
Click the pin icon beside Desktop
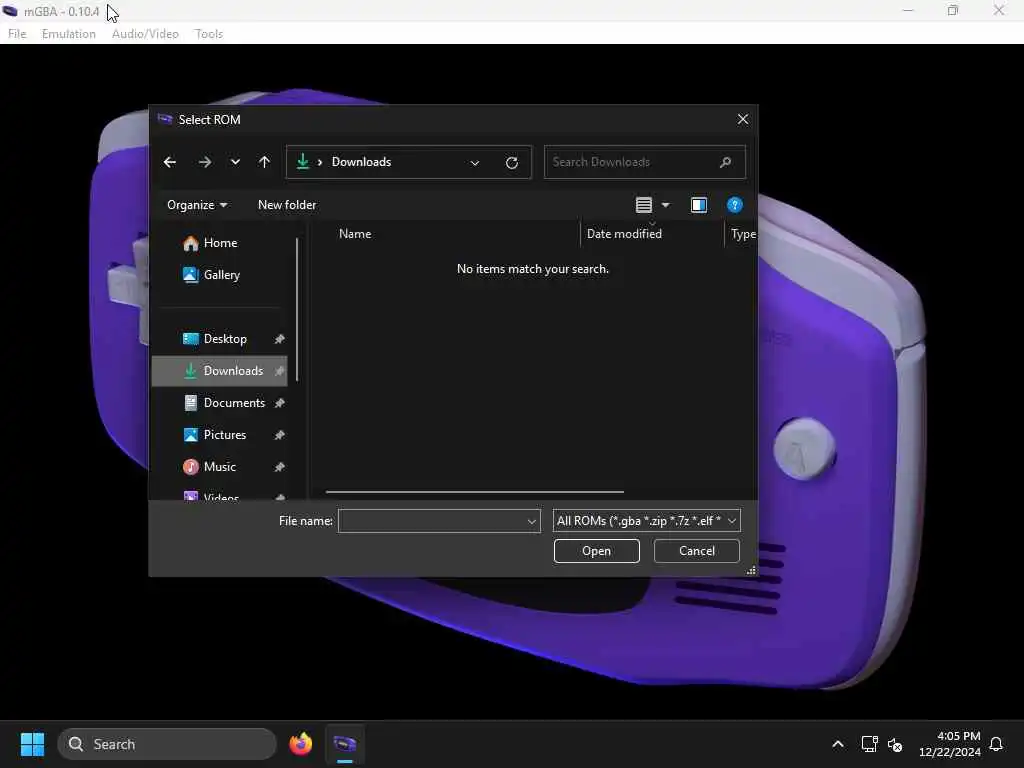[x=280, y=339]
